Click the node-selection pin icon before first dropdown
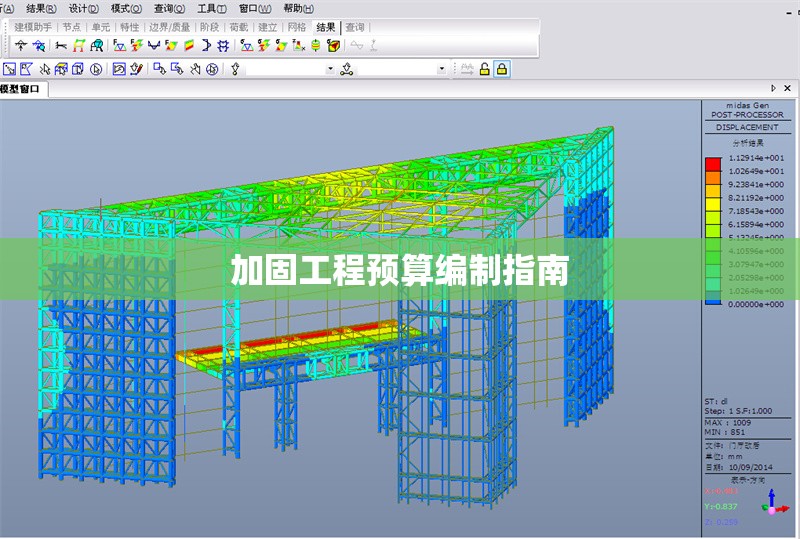Image resolution: width=800 pixels, height=539 pixels. click(236, 69)
